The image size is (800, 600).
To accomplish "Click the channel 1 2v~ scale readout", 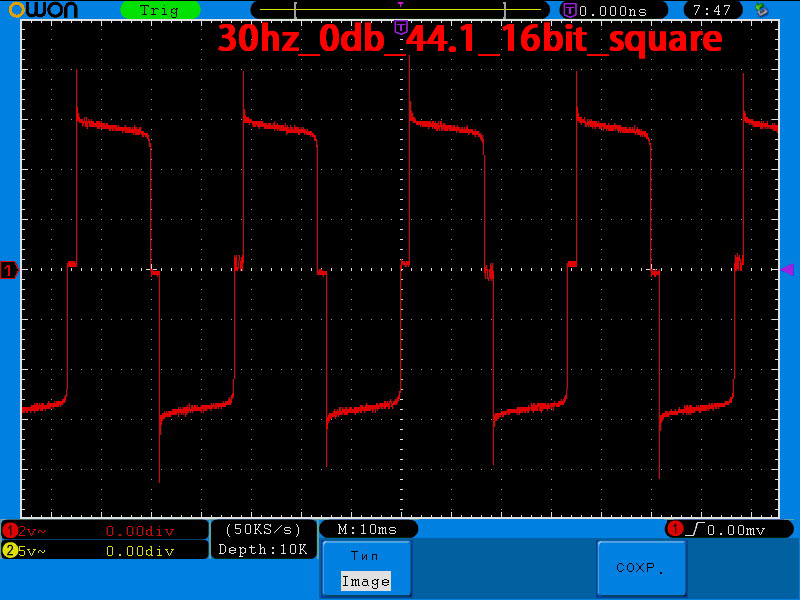I will (x=32, y=531).
